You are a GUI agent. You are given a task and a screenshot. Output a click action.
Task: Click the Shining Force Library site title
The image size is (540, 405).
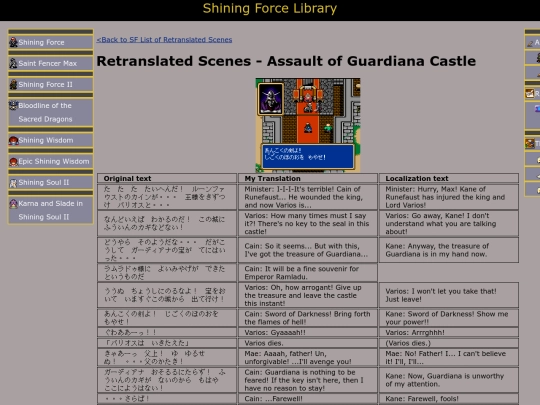[270, 9]
